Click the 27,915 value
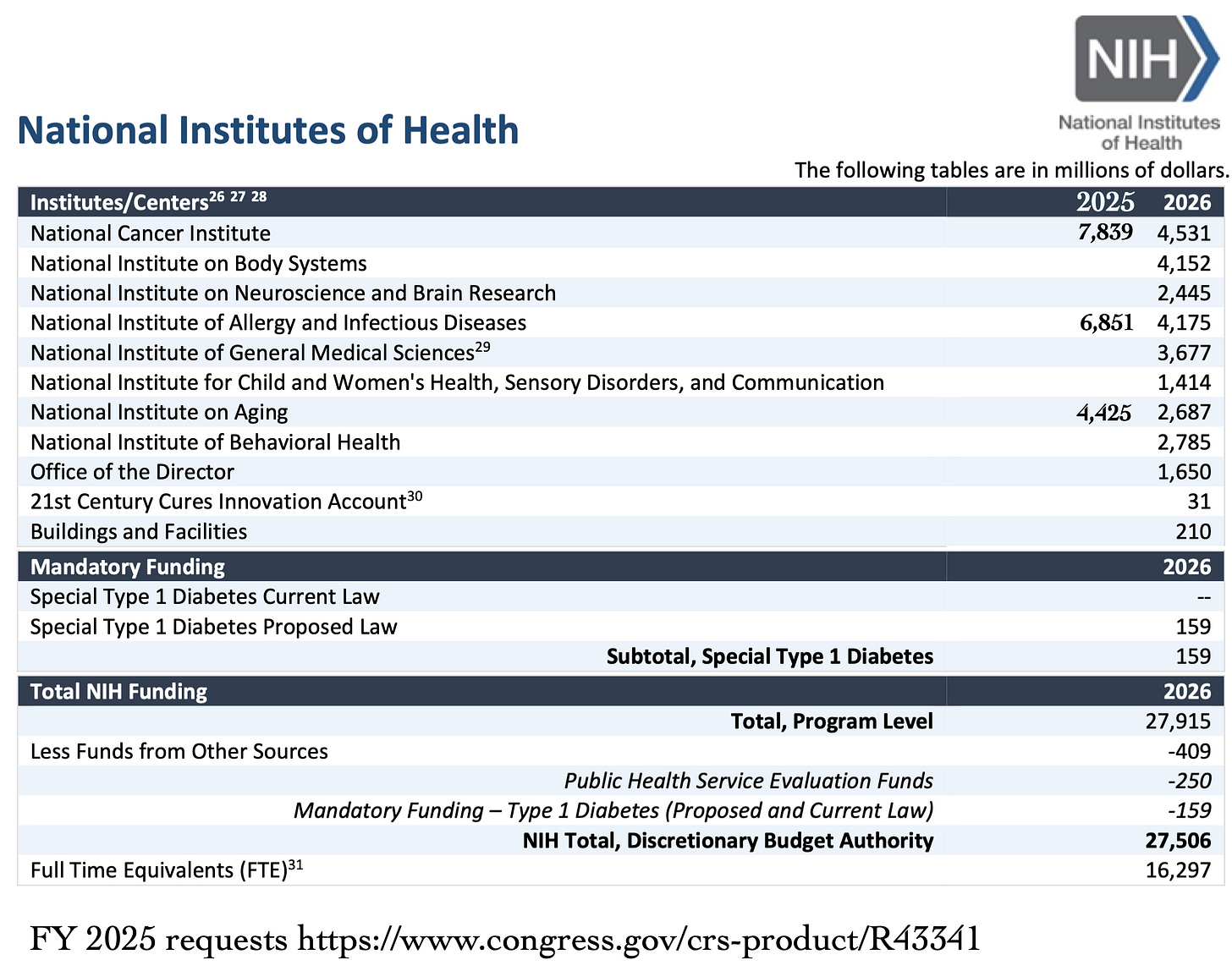This screenshot has width=1232, height=971. [1178, 721]
